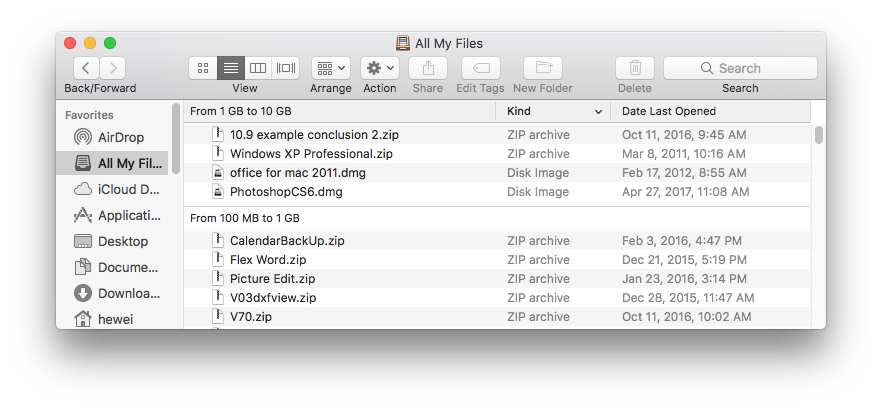882x409 pixels.
Task: Click the Favorites sidebar heading
Action: pyautogui.click(x=89, y=115)
